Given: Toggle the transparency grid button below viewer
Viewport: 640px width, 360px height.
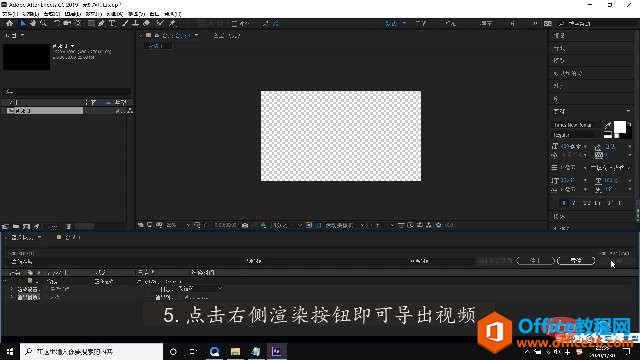Looking at the screenshot, I should [x=319, y=225].
